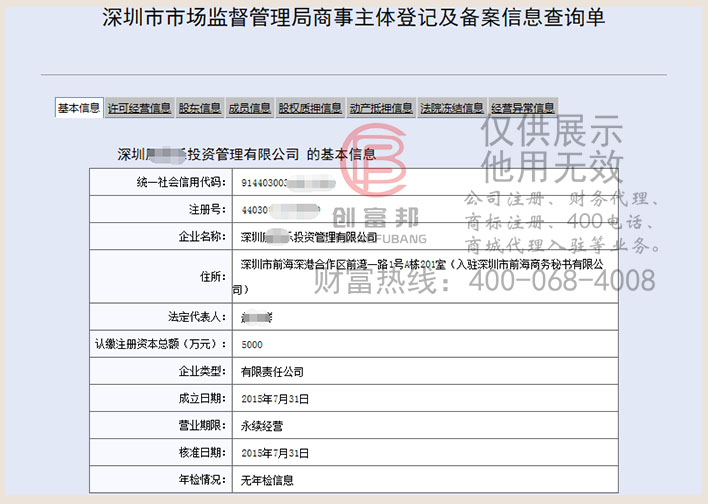708x504 pixels.
Task: Click the 企业名称 label cell
Action: (x=161, y=236)
